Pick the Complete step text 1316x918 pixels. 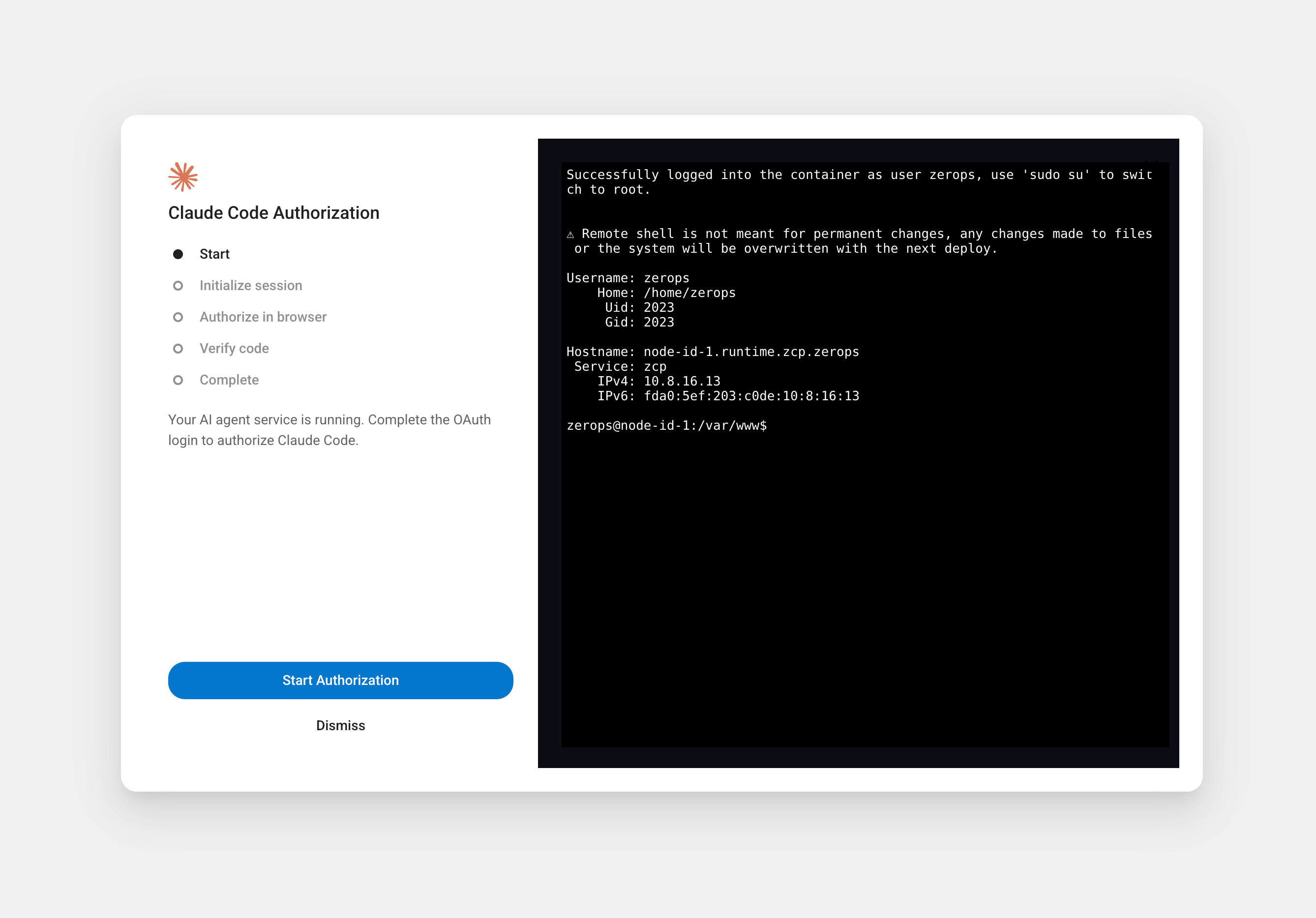click(229, 380)
